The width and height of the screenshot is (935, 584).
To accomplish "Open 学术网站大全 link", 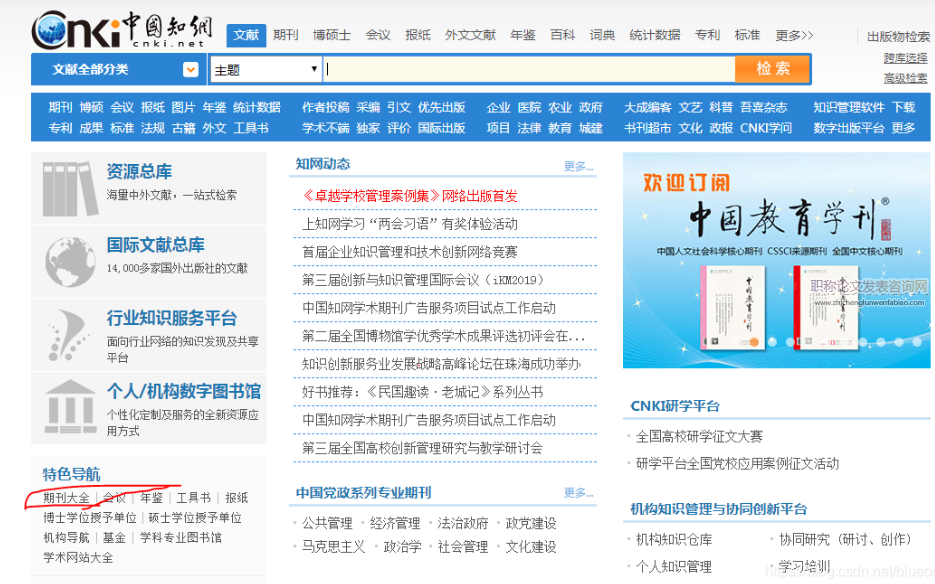I will (78, 557).
